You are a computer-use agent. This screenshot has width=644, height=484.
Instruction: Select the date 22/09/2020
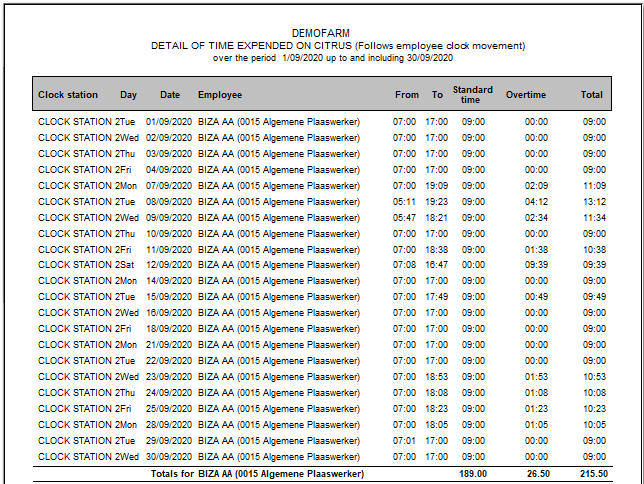[x=169, y=361]
